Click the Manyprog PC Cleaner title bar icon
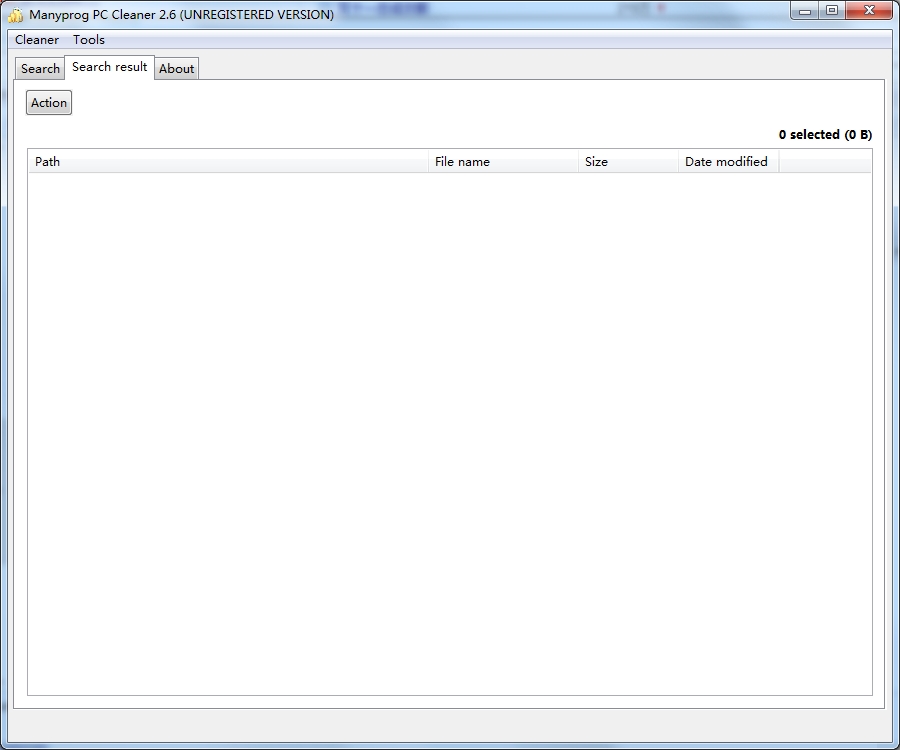This screenshot has width=900, height=750. 15,14
